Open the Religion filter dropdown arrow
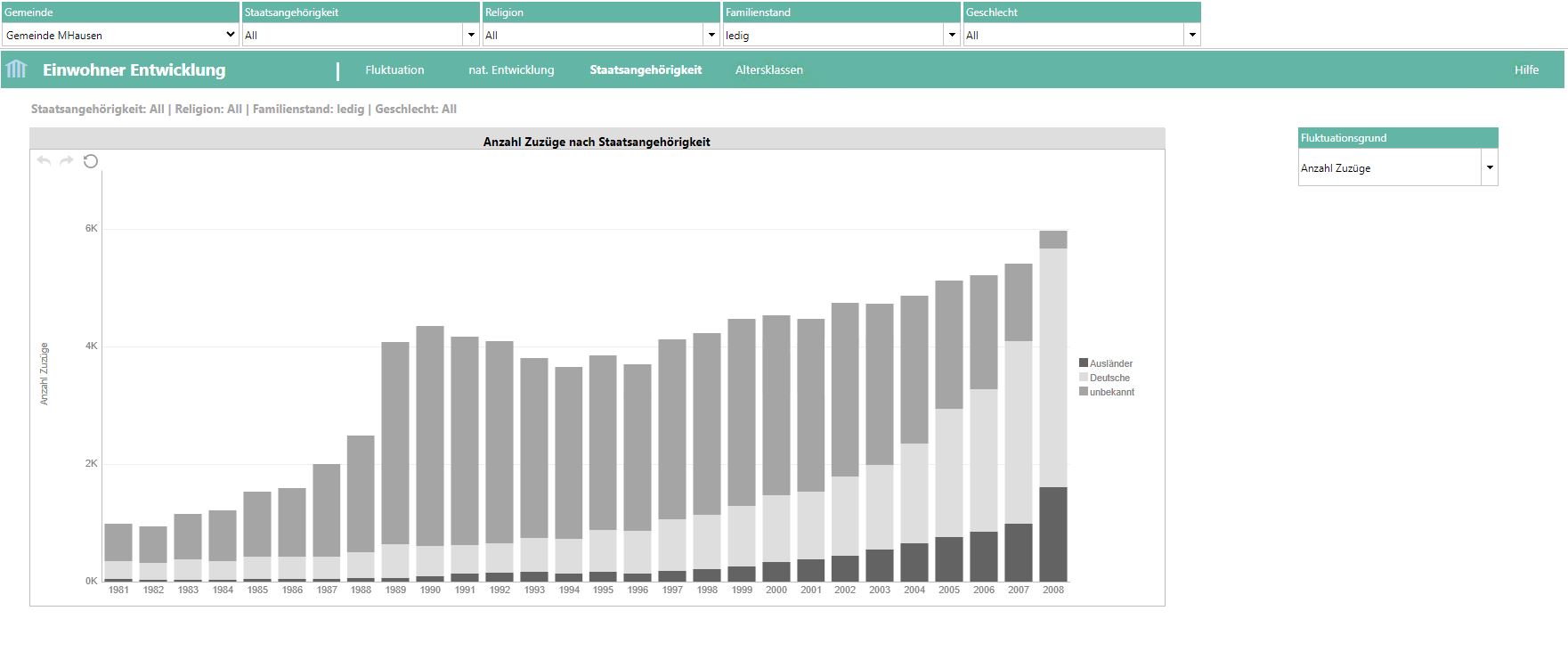The image size is (1568, 668). click(x=711, y=35)
